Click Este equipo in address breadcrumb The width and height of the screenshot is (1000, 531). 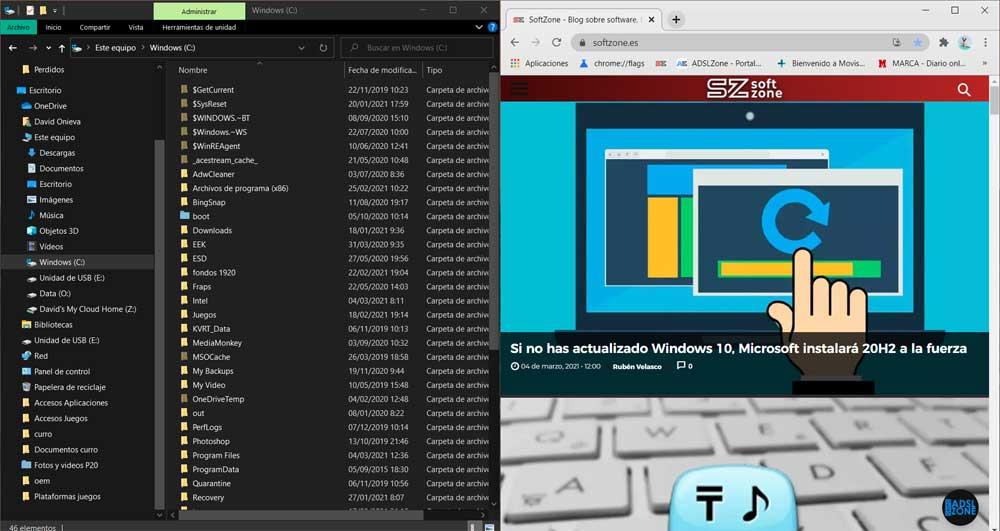[115, 48]
